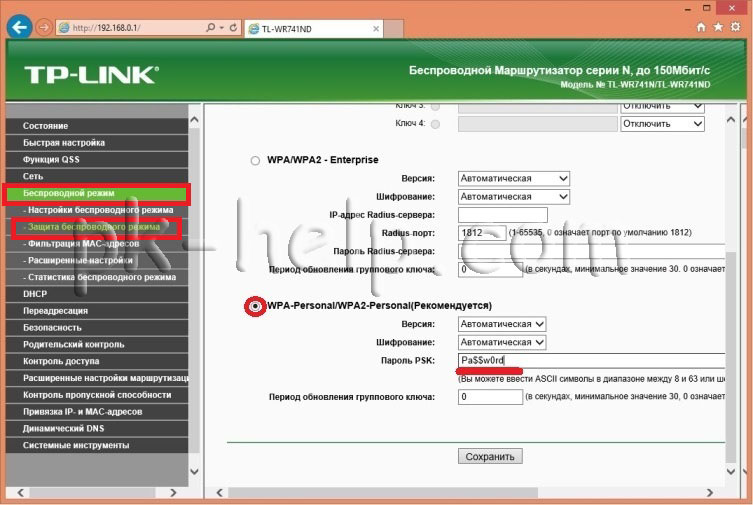This screenshot has width=753, height=505.
Task: Open Контроль доступа menu item
Action: (97, 361)
